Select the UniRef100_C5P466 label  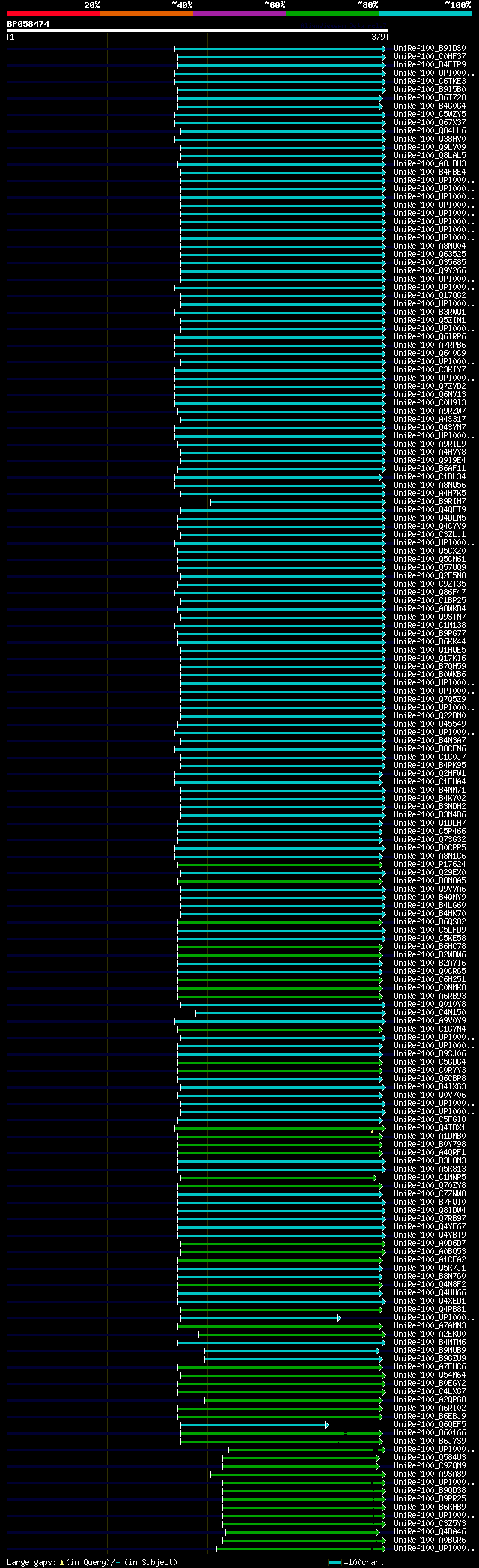[430, 831]
